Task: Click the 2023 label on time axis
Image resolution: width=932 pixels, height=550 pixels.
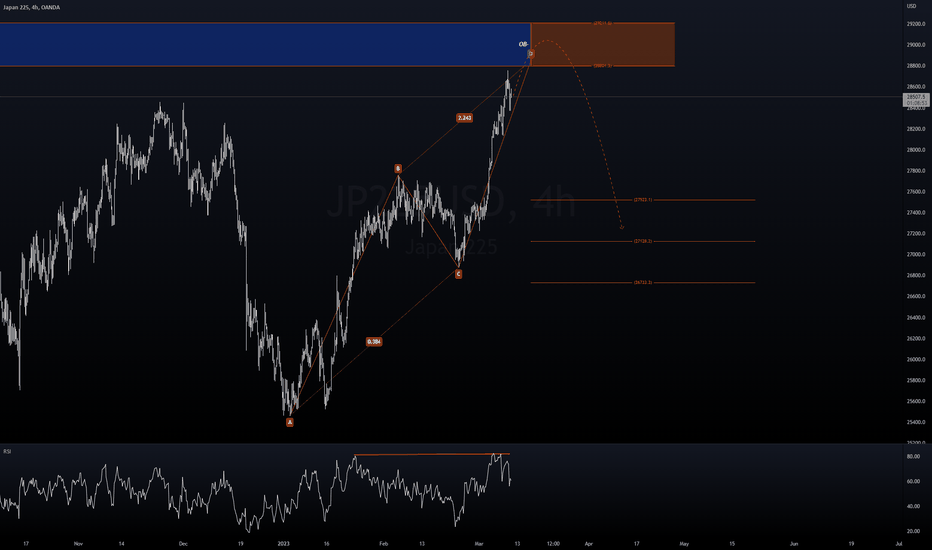Action: tap(284, 543)
